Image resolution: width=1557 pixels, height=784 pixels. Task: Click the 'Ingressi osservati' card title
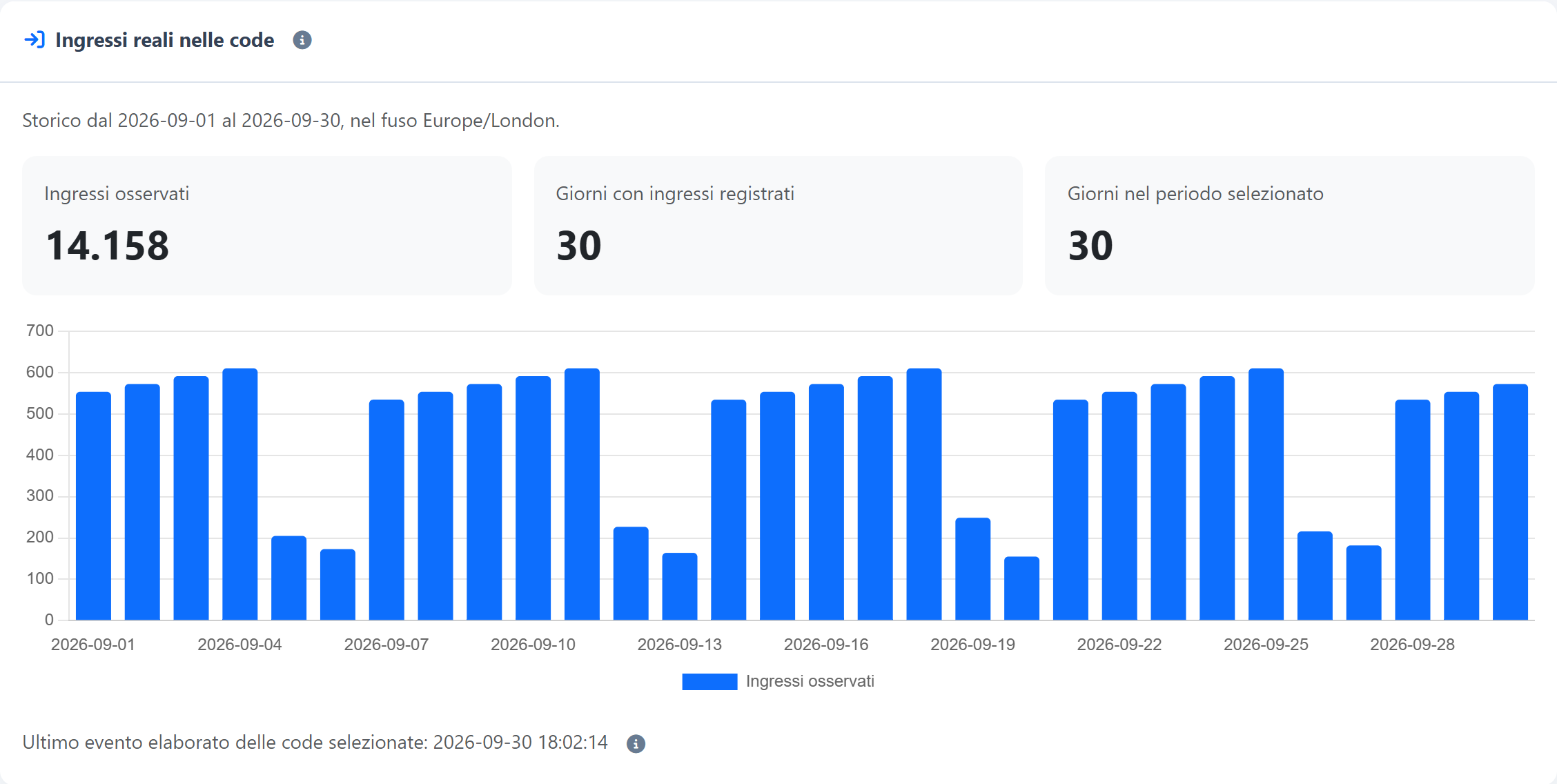(x=117, y=194)
